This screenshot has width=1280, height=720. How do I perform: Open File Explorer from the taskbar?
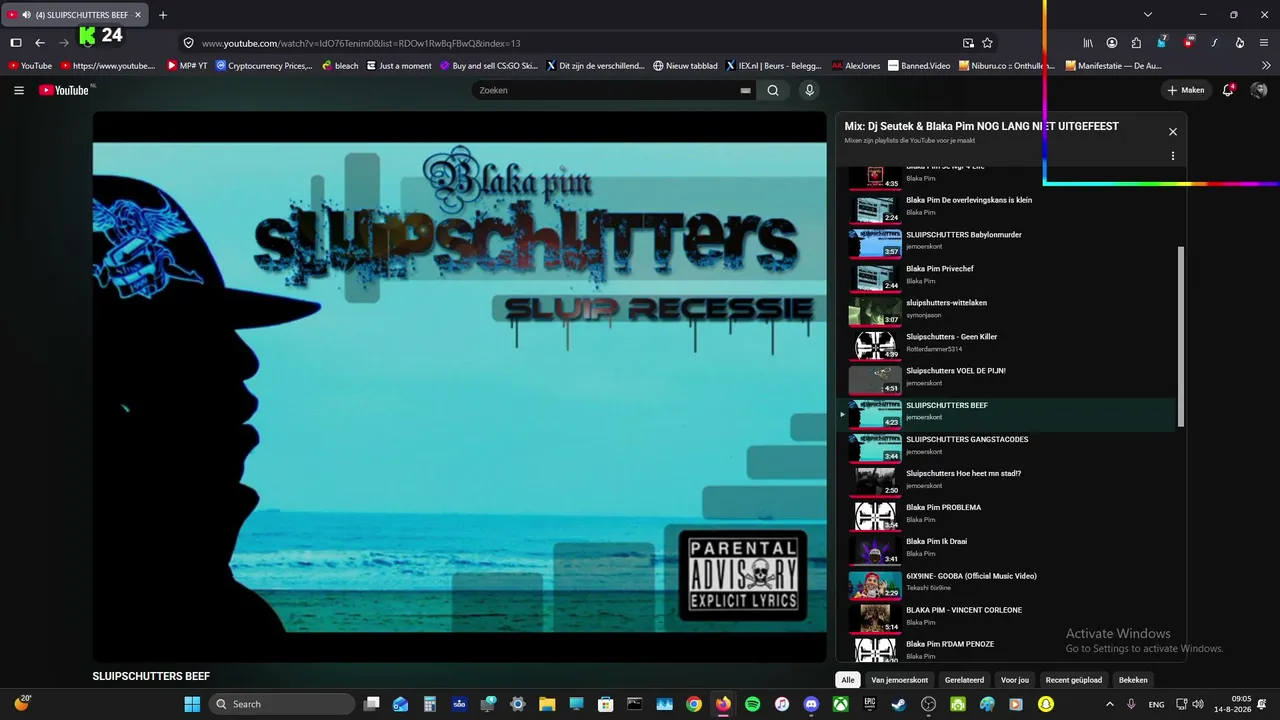click(547, 704)
